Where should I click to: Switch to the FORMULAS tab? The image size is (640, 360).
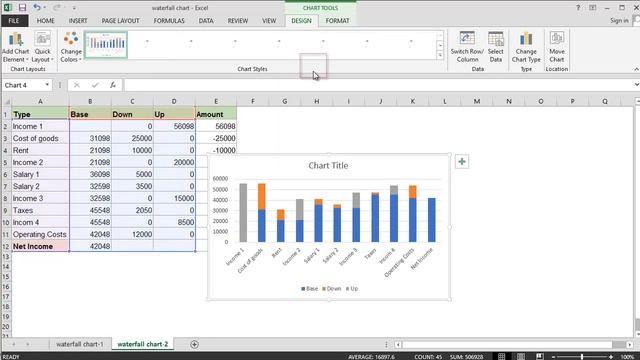point(169,21)
